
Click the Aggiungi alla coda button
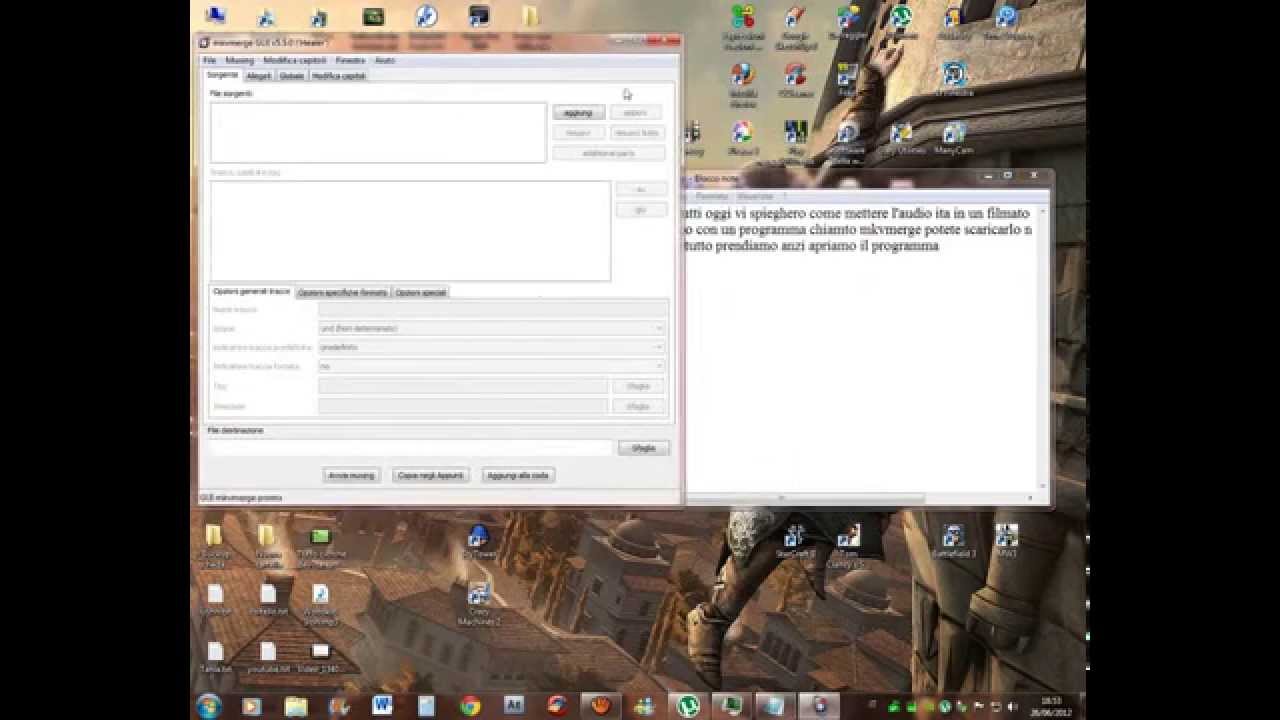518,475
